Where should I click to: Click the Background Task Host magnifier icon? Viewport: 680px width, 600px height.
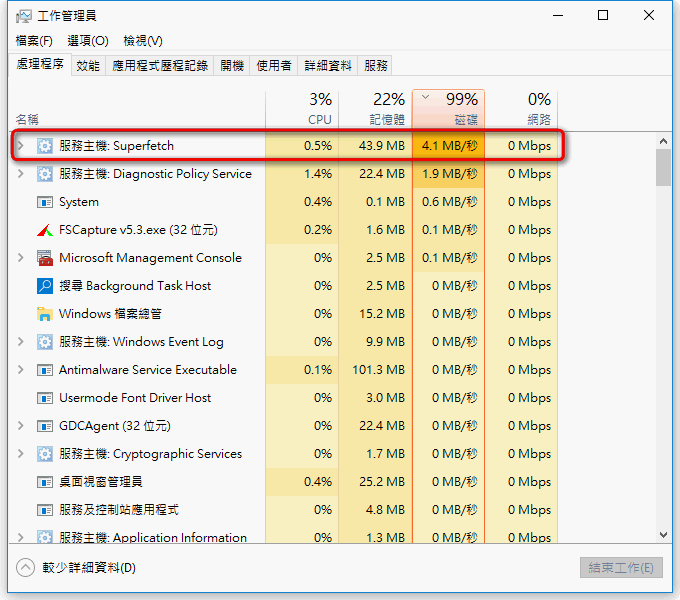point(45,286)
